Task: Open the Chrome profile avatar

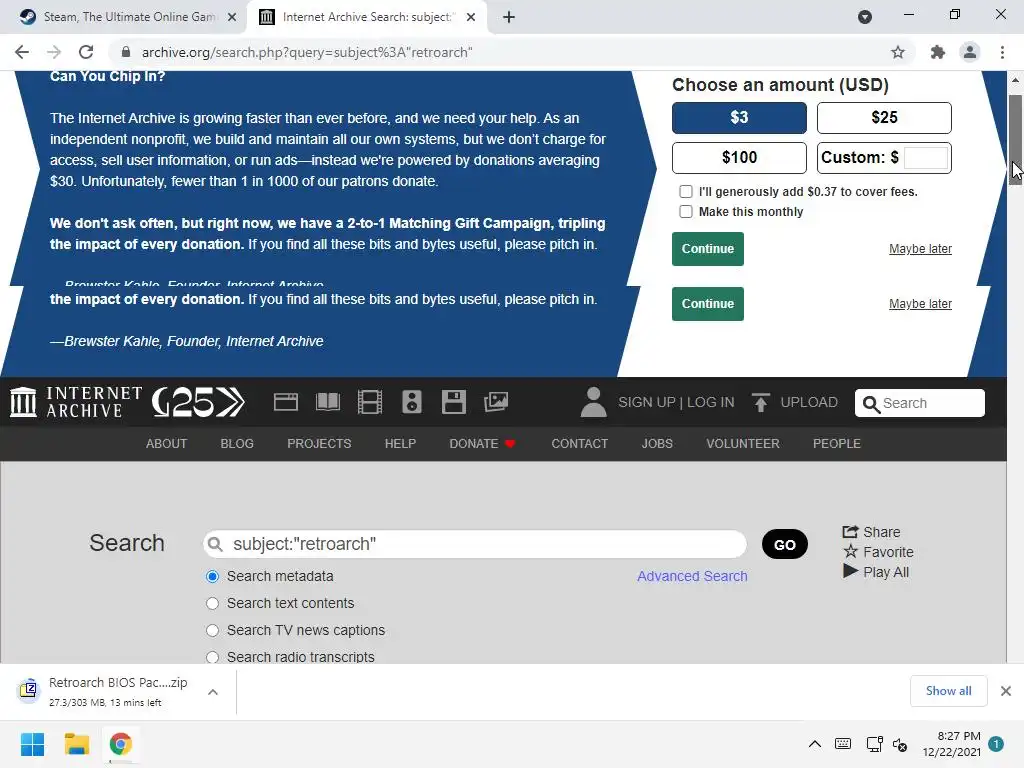Action: tap(970, 52)
